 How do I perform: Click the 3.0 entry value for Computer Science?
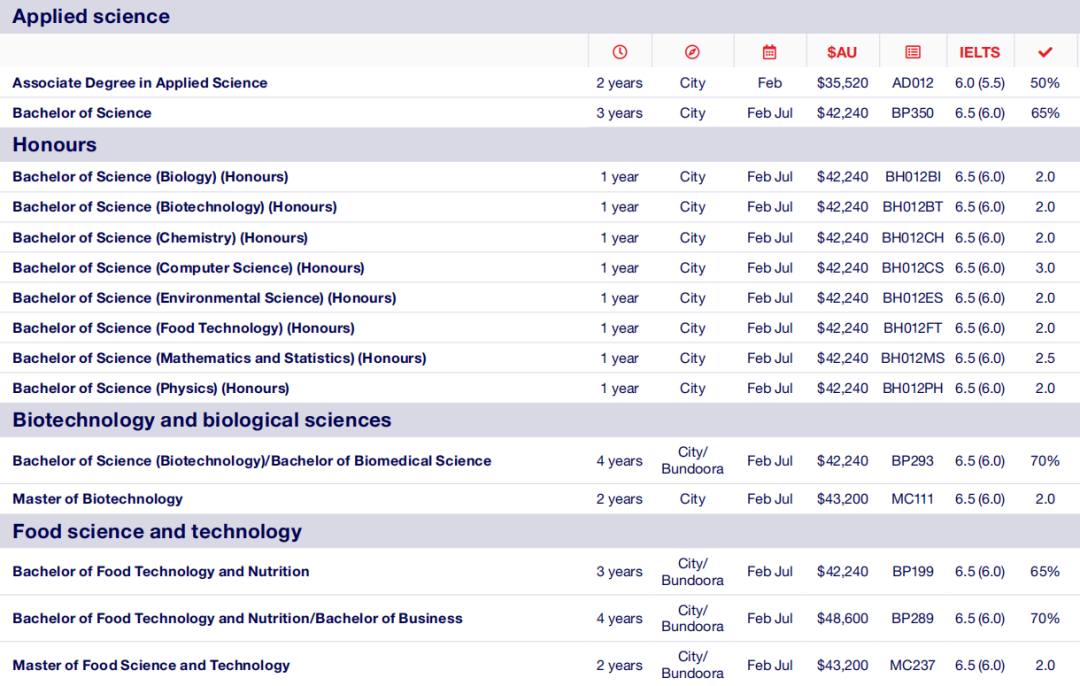1045,268
